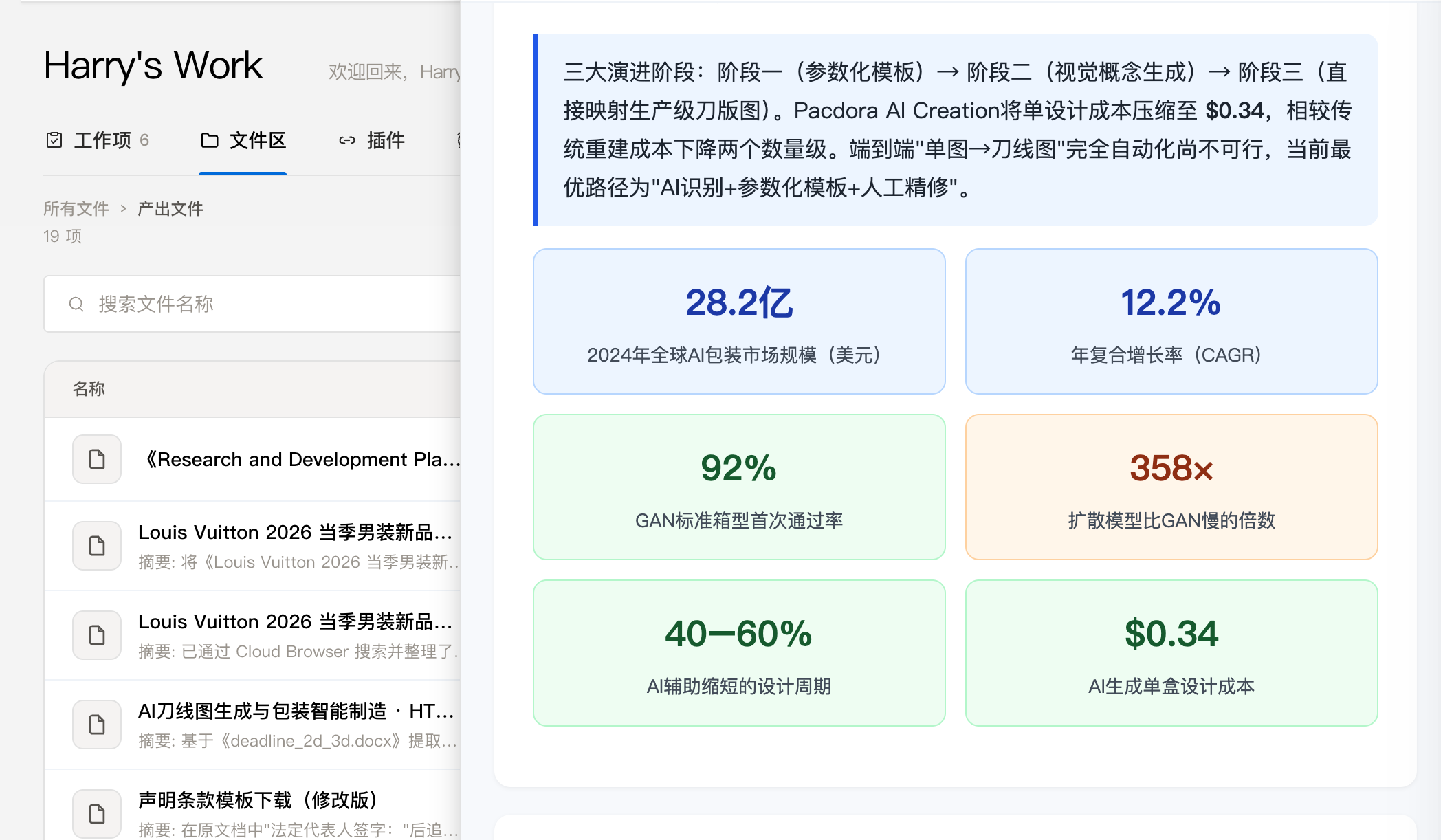
Task: Click the search magnifier icon
Action: (76, 304)
